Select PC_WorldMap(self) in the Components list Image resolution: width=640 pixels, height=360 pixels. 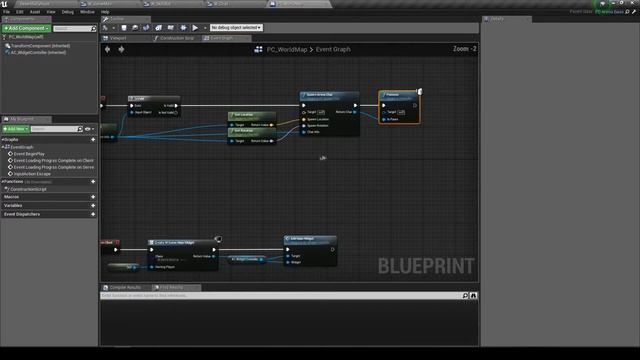click(26, 37)
